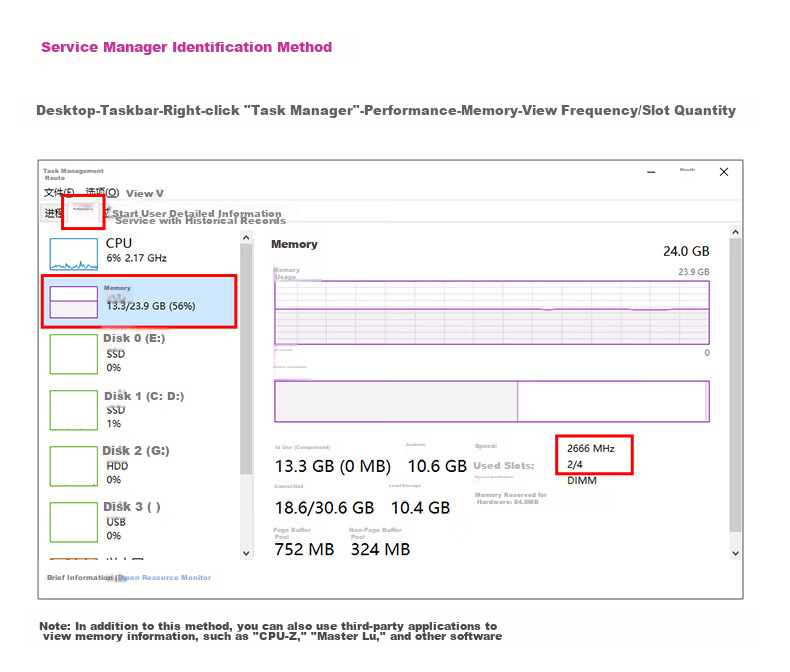Click the Open Resource Monitor link
Screen dimensions: 790x672
(164, 577)
